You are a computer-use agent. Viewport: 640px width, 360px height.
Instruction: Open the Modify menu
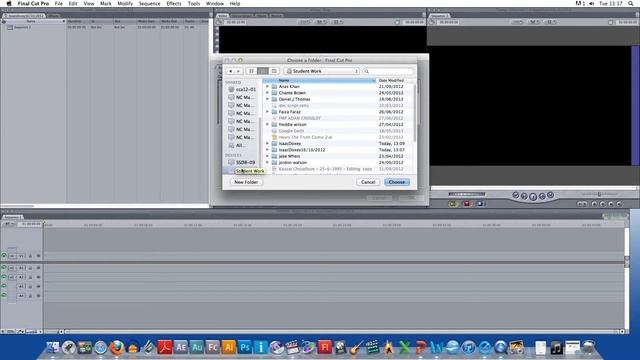click(125, 3)
